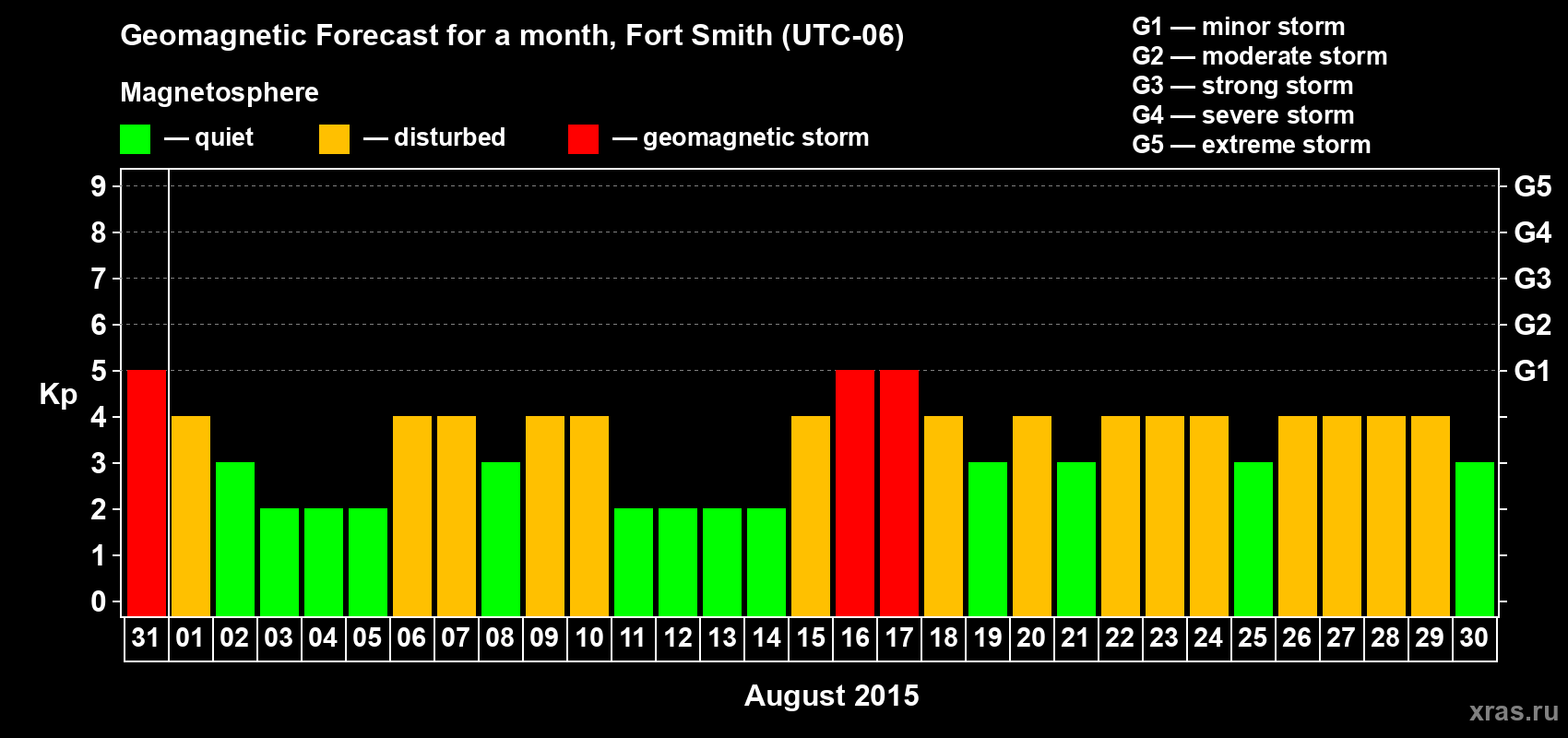Click the yellow disturbed legend swatch
This screenshot has width=1568, height=738.
(x=334, y=139)
